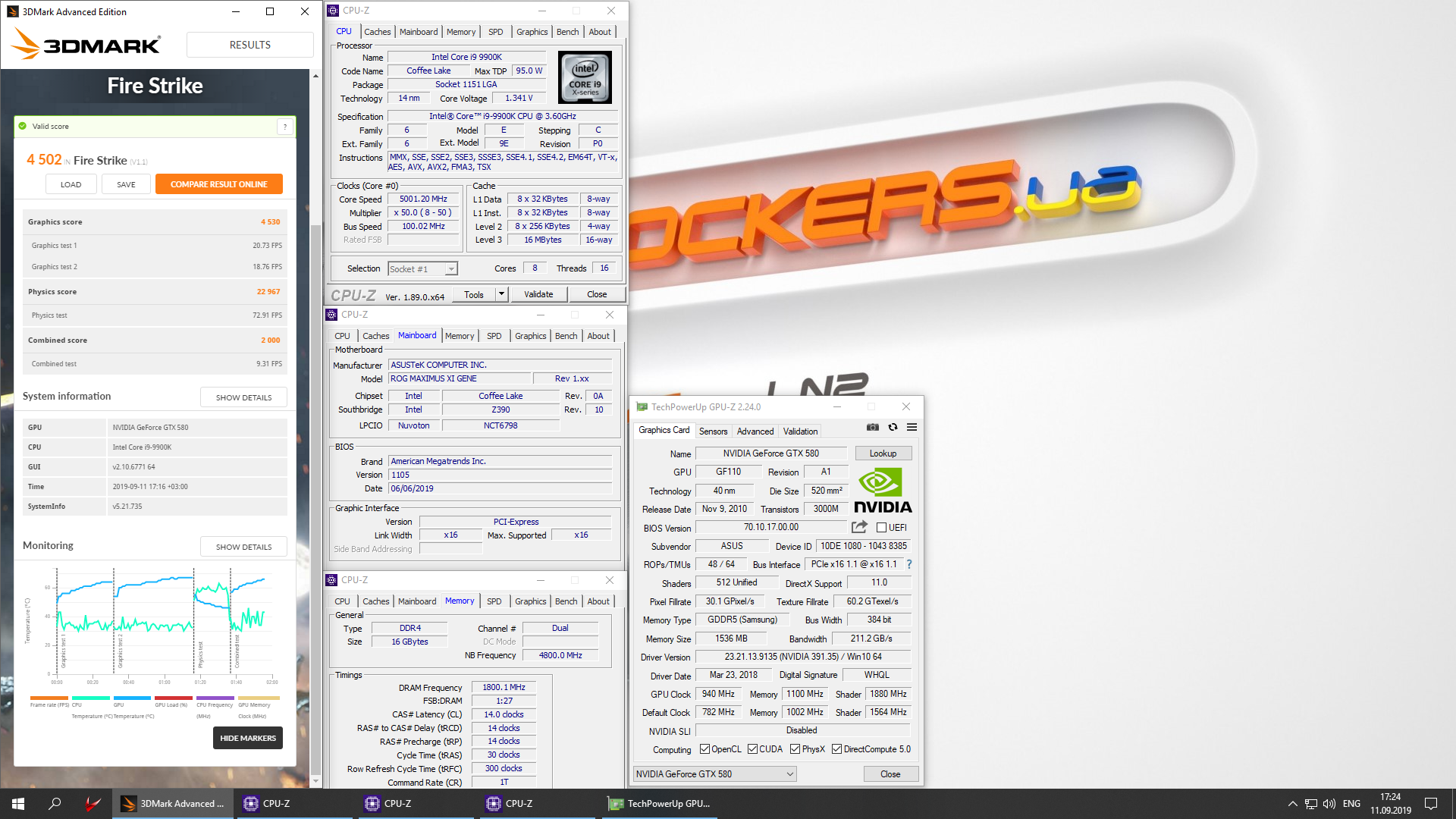Click the Tools button in CPU-Z
This screenshot has height=819, width=1456.
coord(474,294)
